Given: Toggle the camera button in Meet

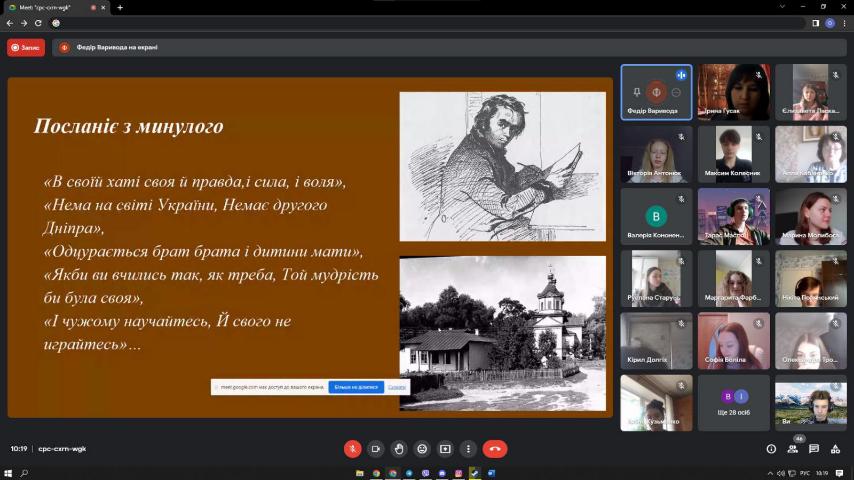Looking at the screenshot, I should pyautogui.click(x=375, y=449).
